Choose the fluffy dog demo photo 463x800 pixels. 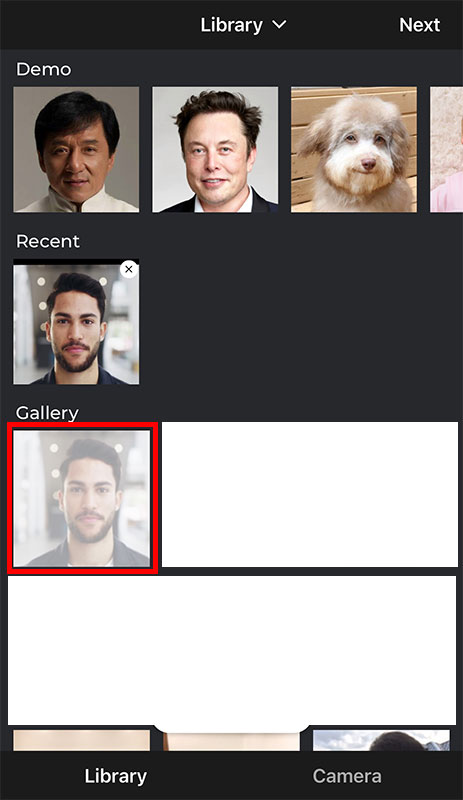click(x=354, y=149)
